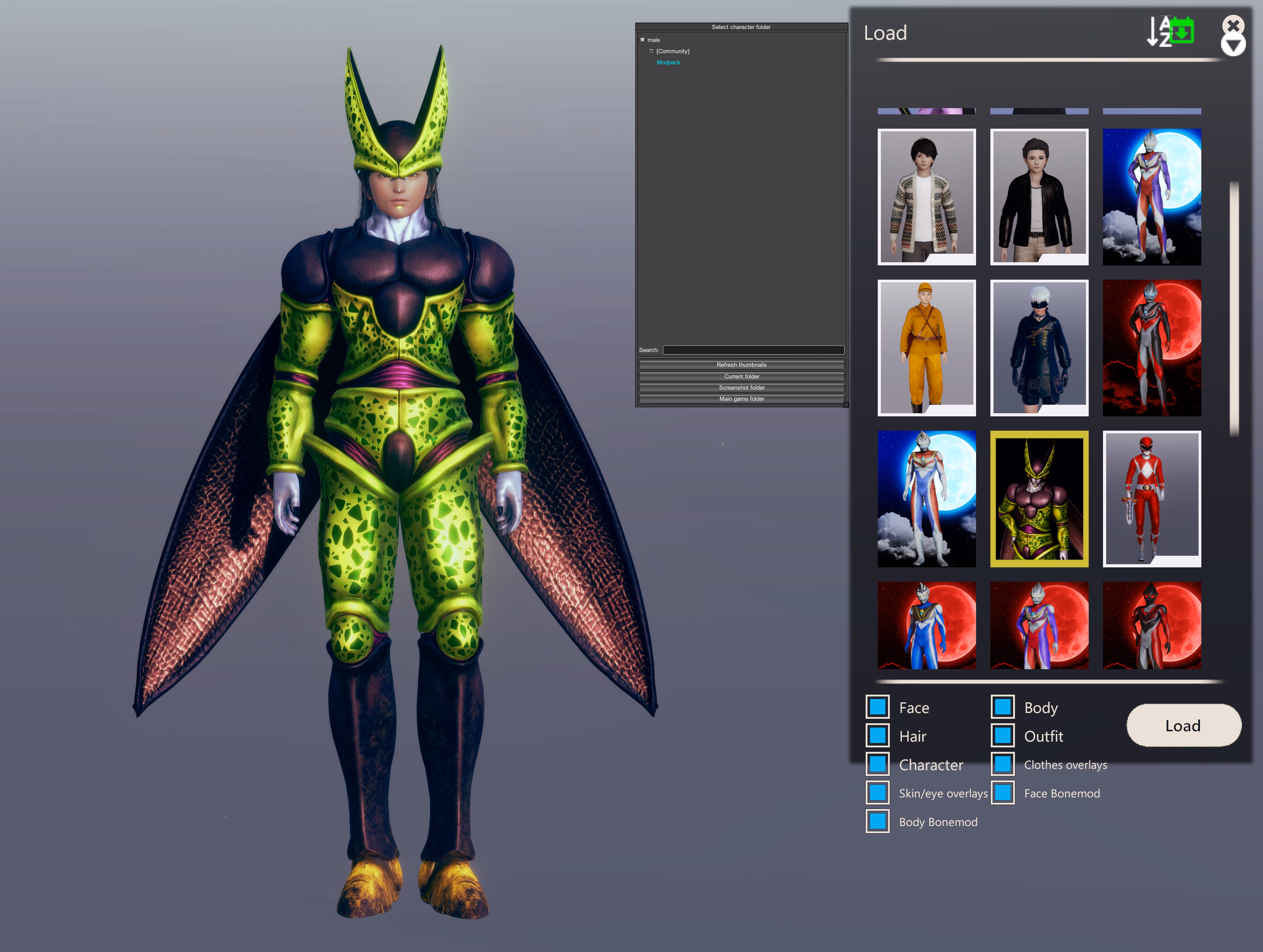Collapse the male folder tree node
The image size is (1263, 952).
(x=642, y=40)
